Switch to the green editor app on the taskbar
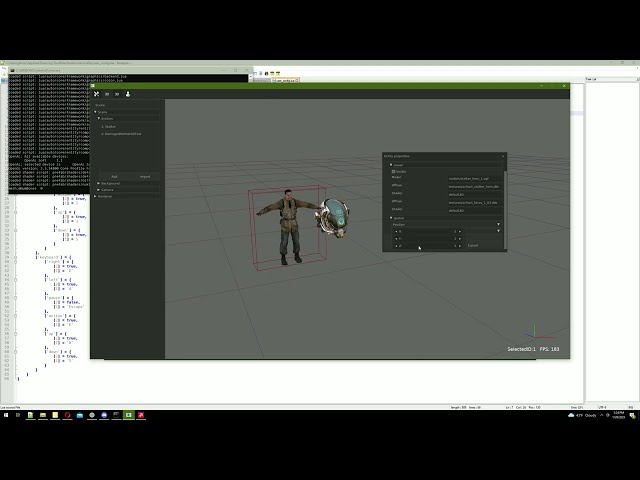 pyautogui.click(x=129, y=415)
